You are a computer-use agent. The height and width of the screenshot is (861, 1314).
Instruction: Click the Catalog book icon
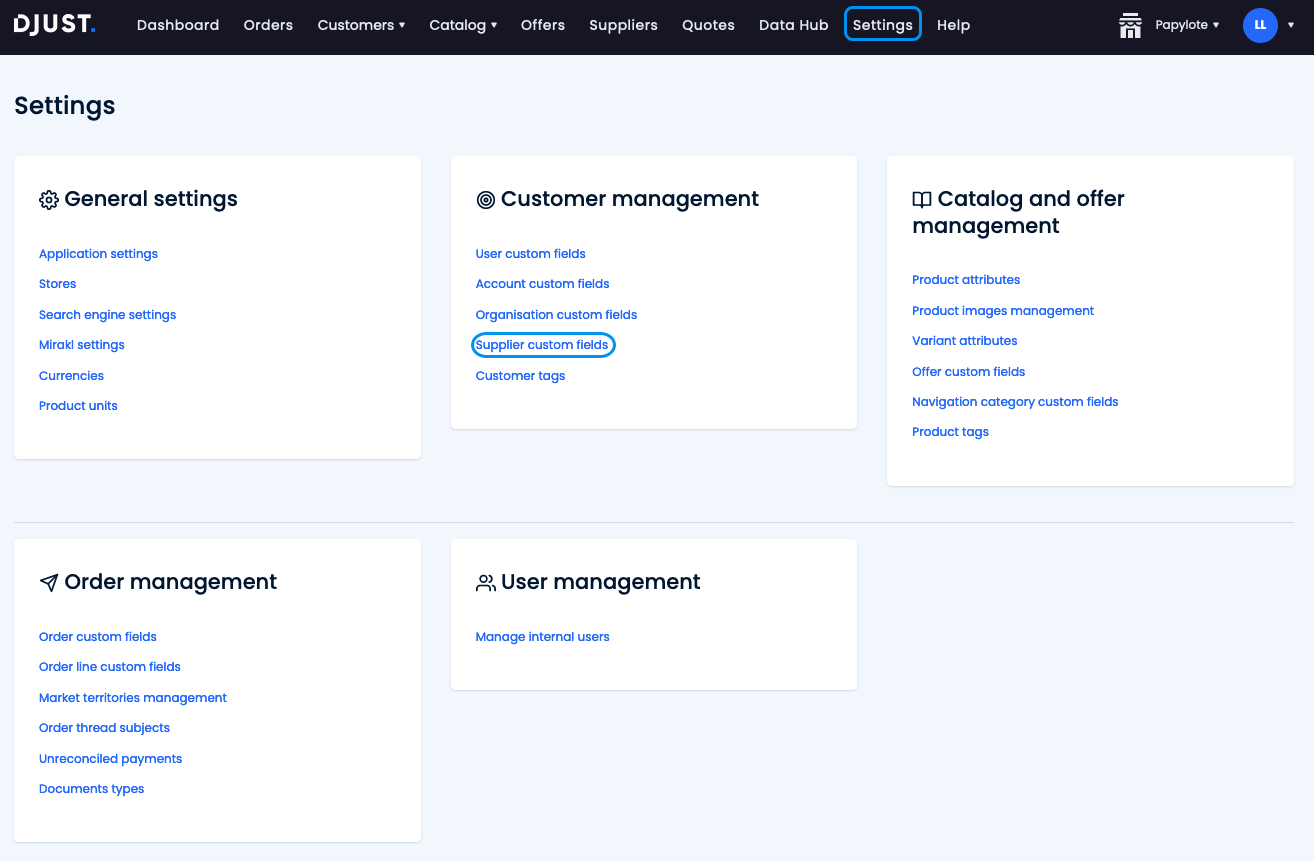pos(922,200)
